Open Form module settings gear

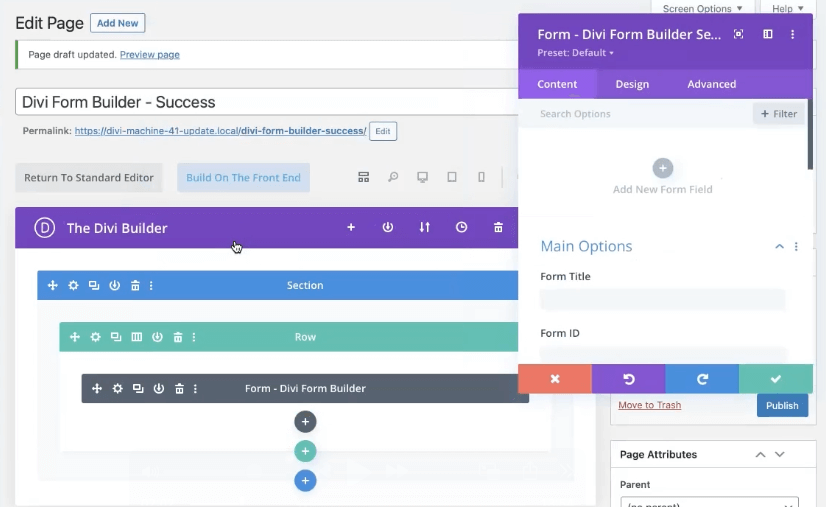click(117, 388)
